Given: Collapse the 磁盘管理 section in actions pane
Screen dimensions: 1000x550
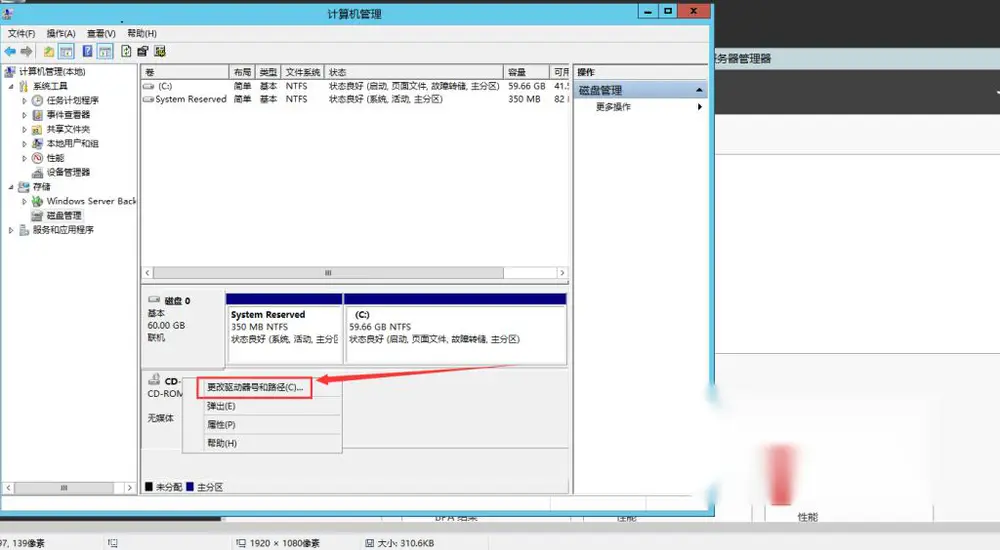Looking at the screenshot, I should [699, 90].
